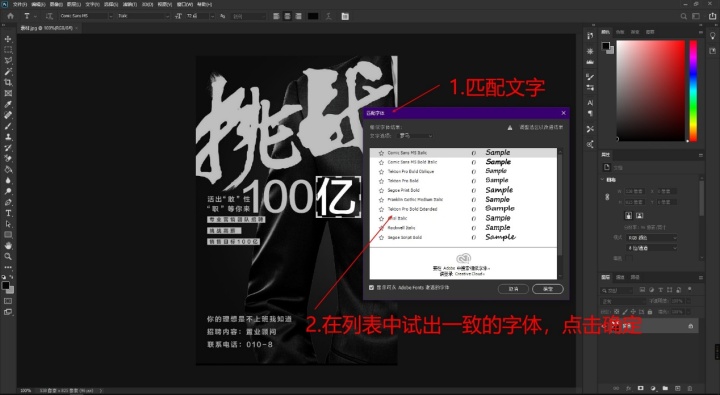Open the Learn lightbulb panel icon
The image size is (720, 395).
point(713,36)
